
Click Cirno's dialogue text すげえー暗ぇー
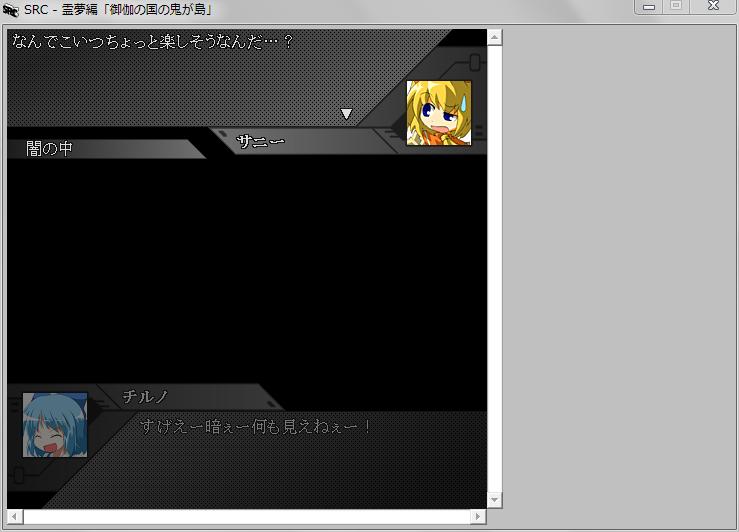[x=256, y=427]
